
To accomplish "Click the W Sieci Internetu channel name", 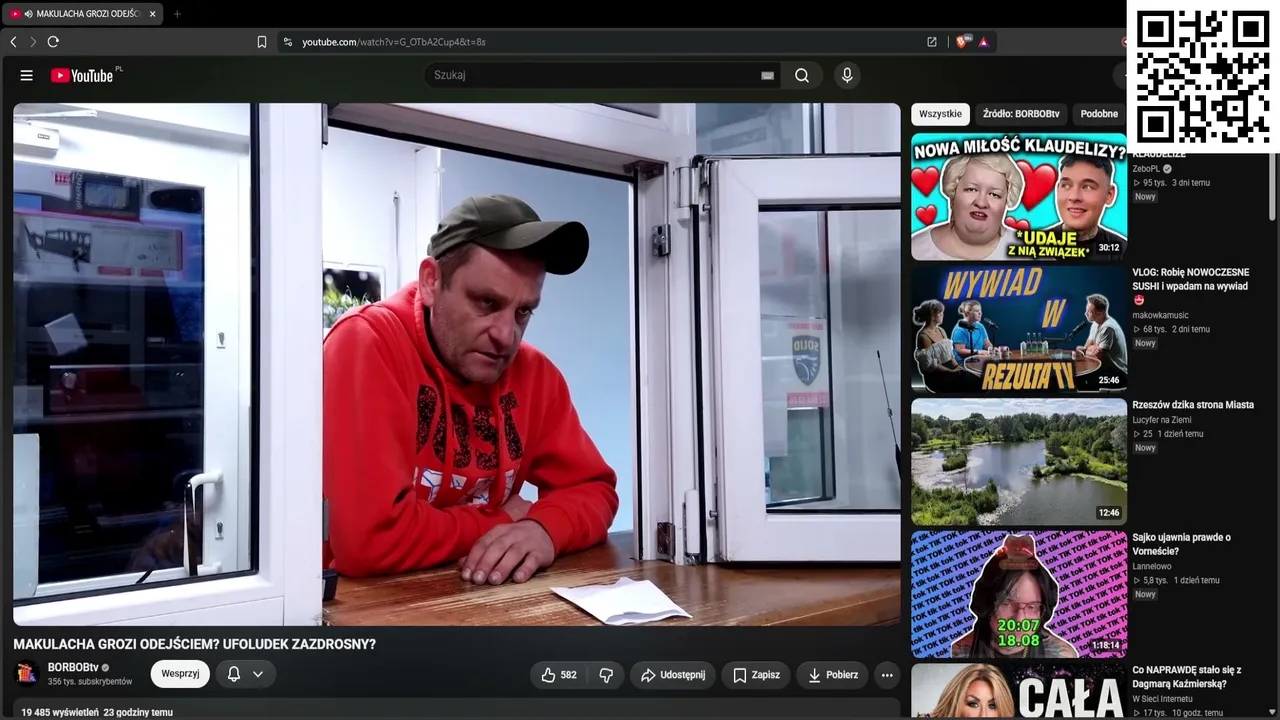I will [1164, 699].
